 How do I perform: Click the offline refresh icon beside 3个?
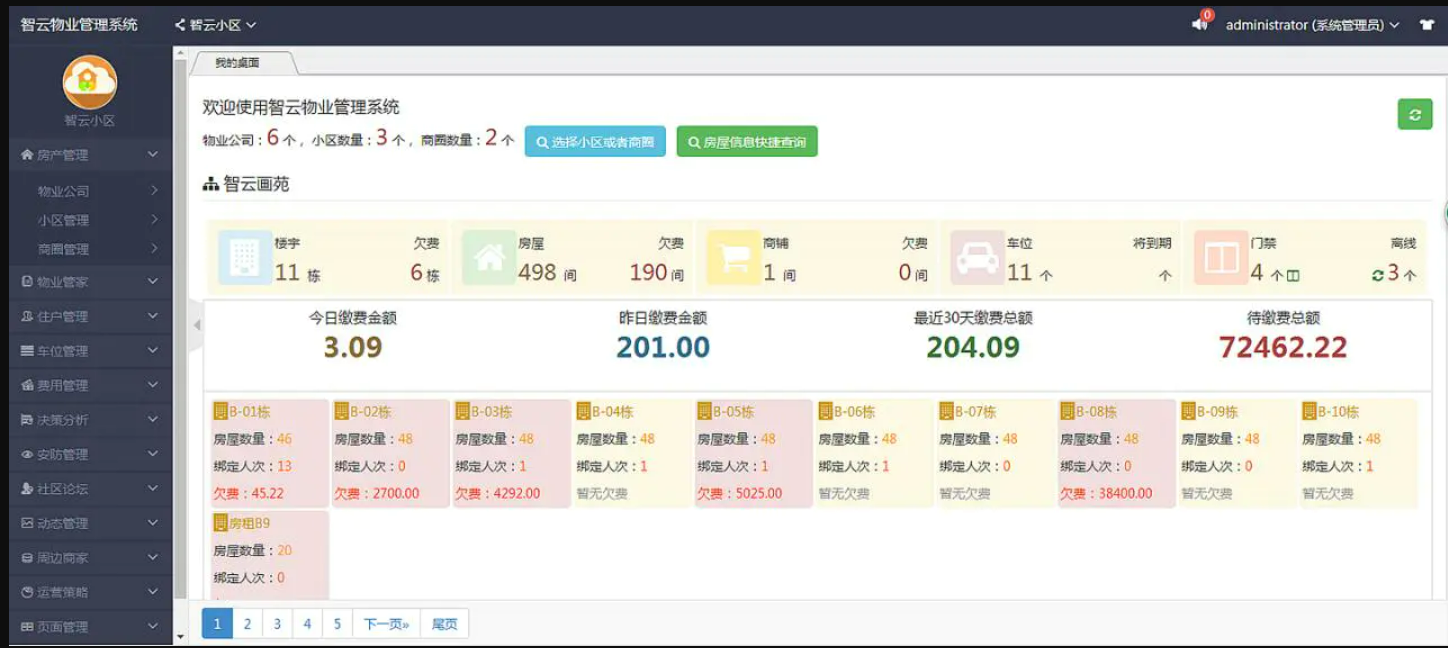coord(1378,275)
